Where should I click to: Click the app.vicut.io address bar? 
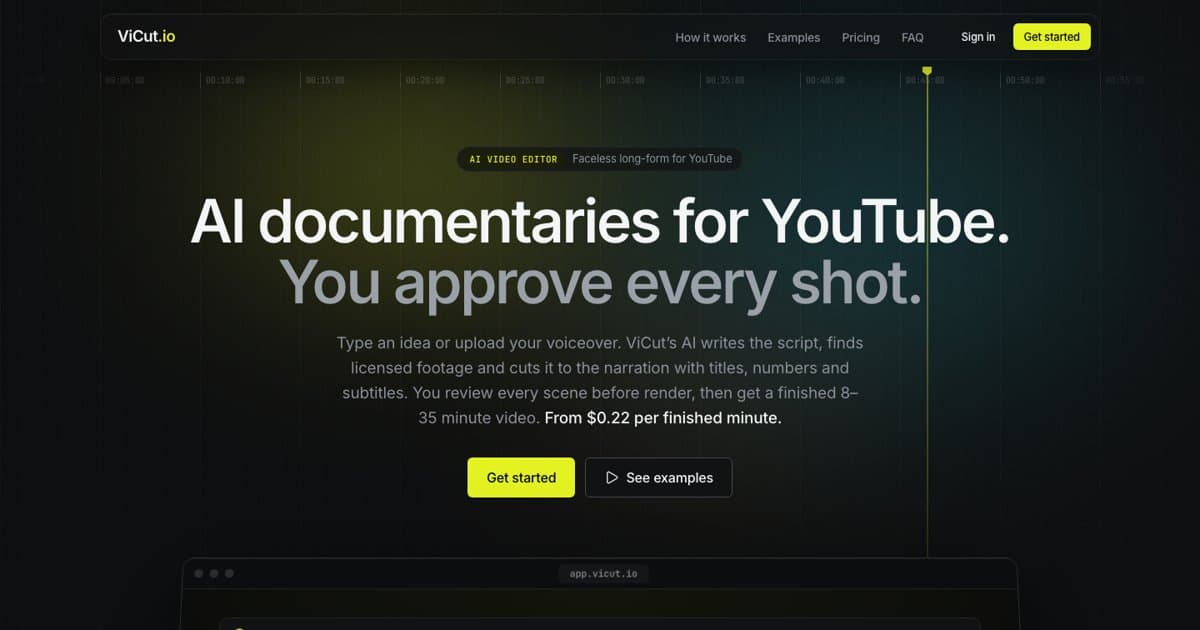click(602, 574)
